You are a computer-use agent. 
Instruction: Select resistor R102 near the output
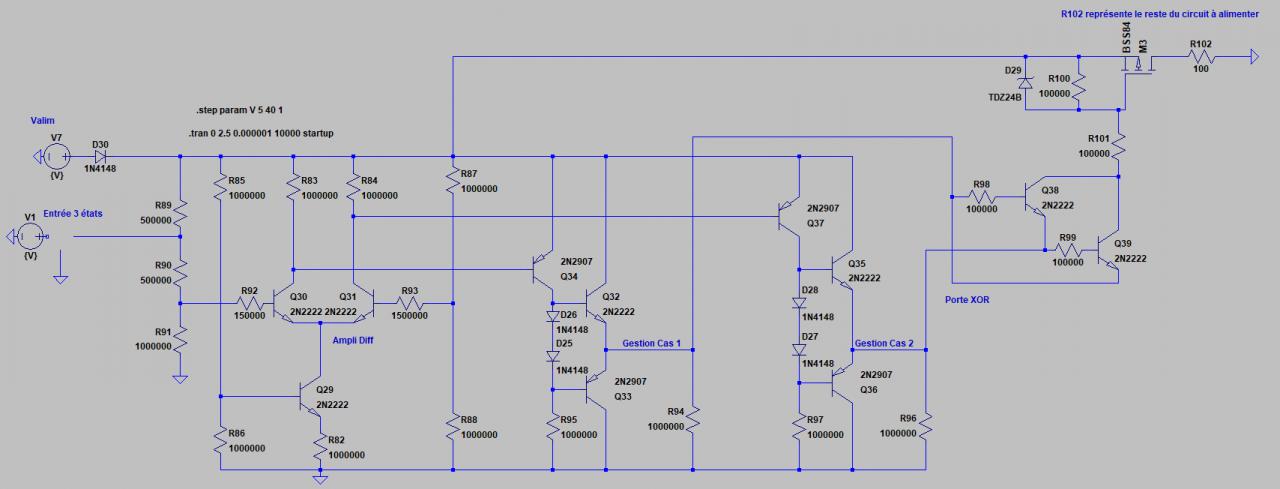tap(1201, 58)
